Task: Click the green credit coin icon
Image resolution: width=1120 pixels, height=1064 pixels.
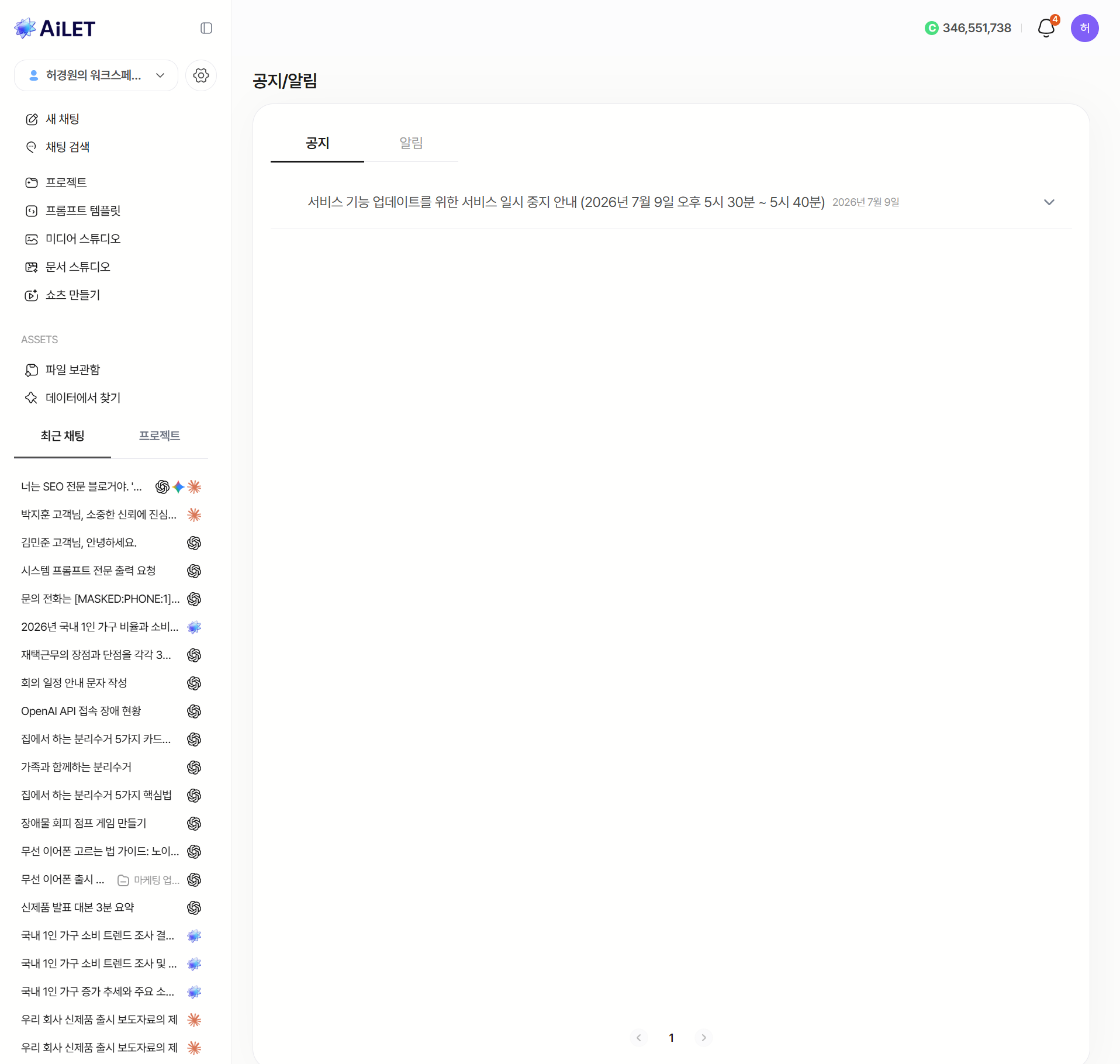Action: (x=931, y=29)
